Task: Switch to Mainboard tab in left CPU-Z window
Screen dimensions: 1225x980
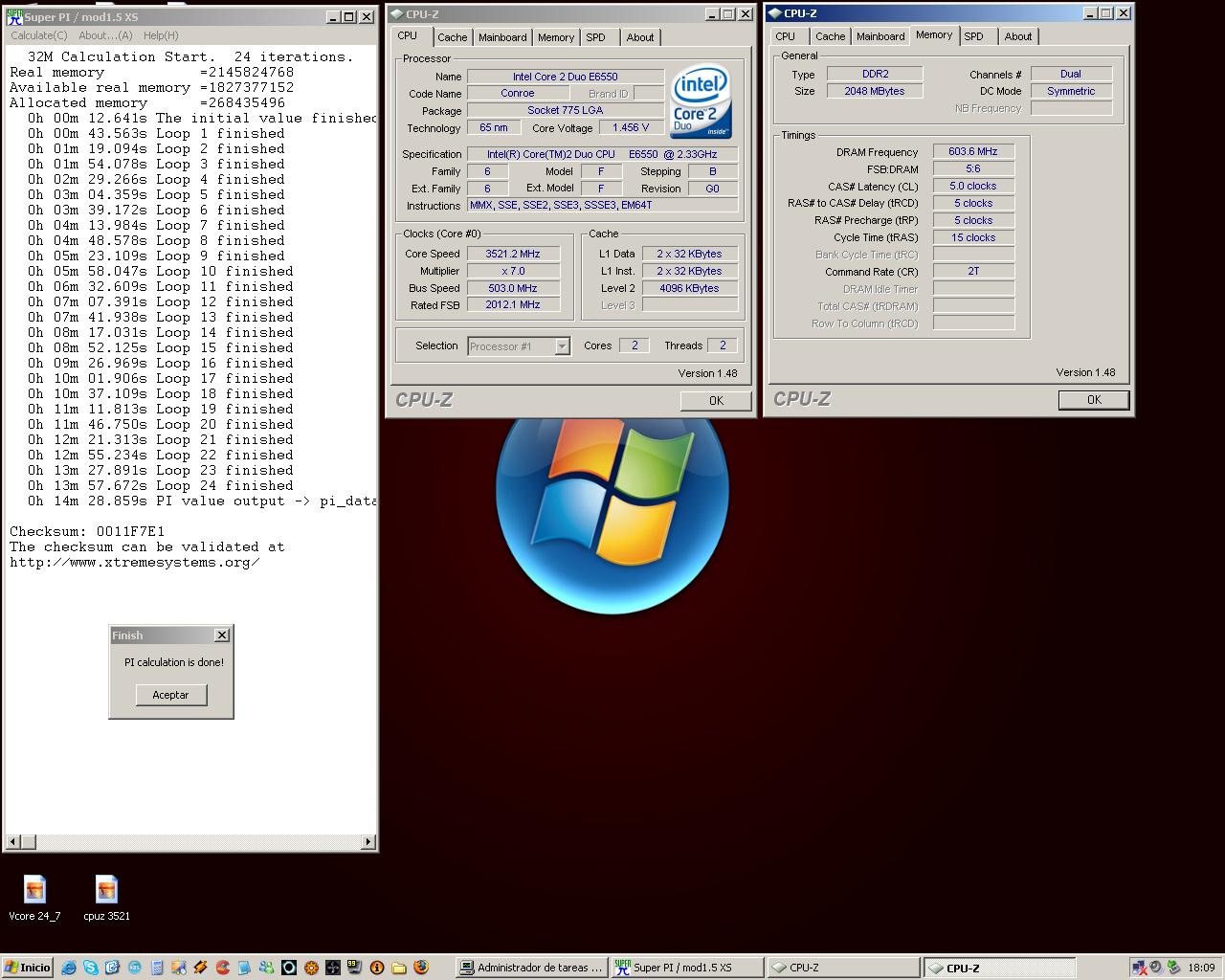Action: pyautogui.click(x=502, y=37)
